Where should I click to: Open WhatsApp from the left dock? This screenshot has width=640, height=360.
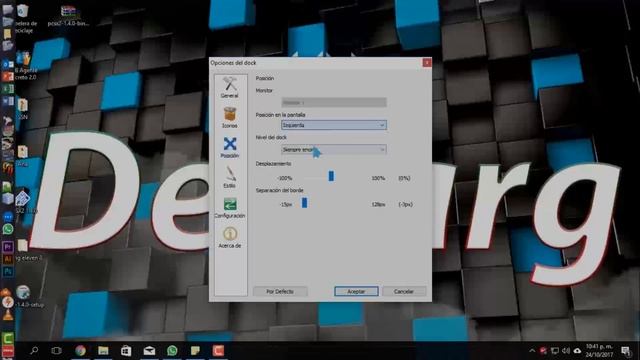click(8, 229)
